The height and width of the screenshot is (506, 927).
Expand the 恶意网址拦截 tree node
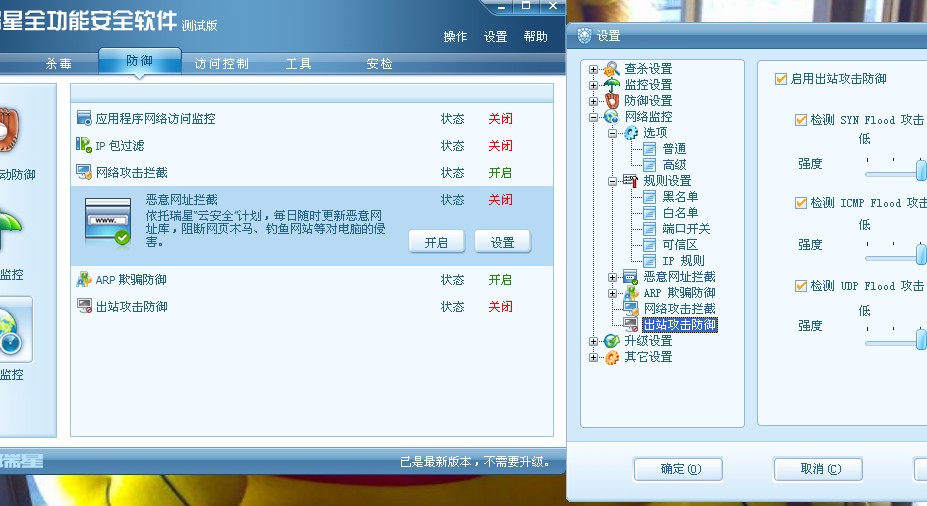tap(612, 277)
